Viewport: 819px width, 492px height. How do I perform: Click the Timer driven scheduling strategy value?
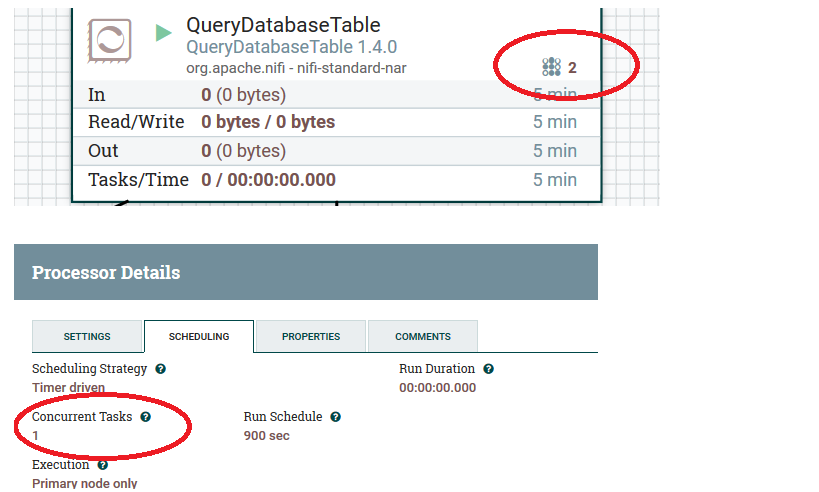click(68, 388)
